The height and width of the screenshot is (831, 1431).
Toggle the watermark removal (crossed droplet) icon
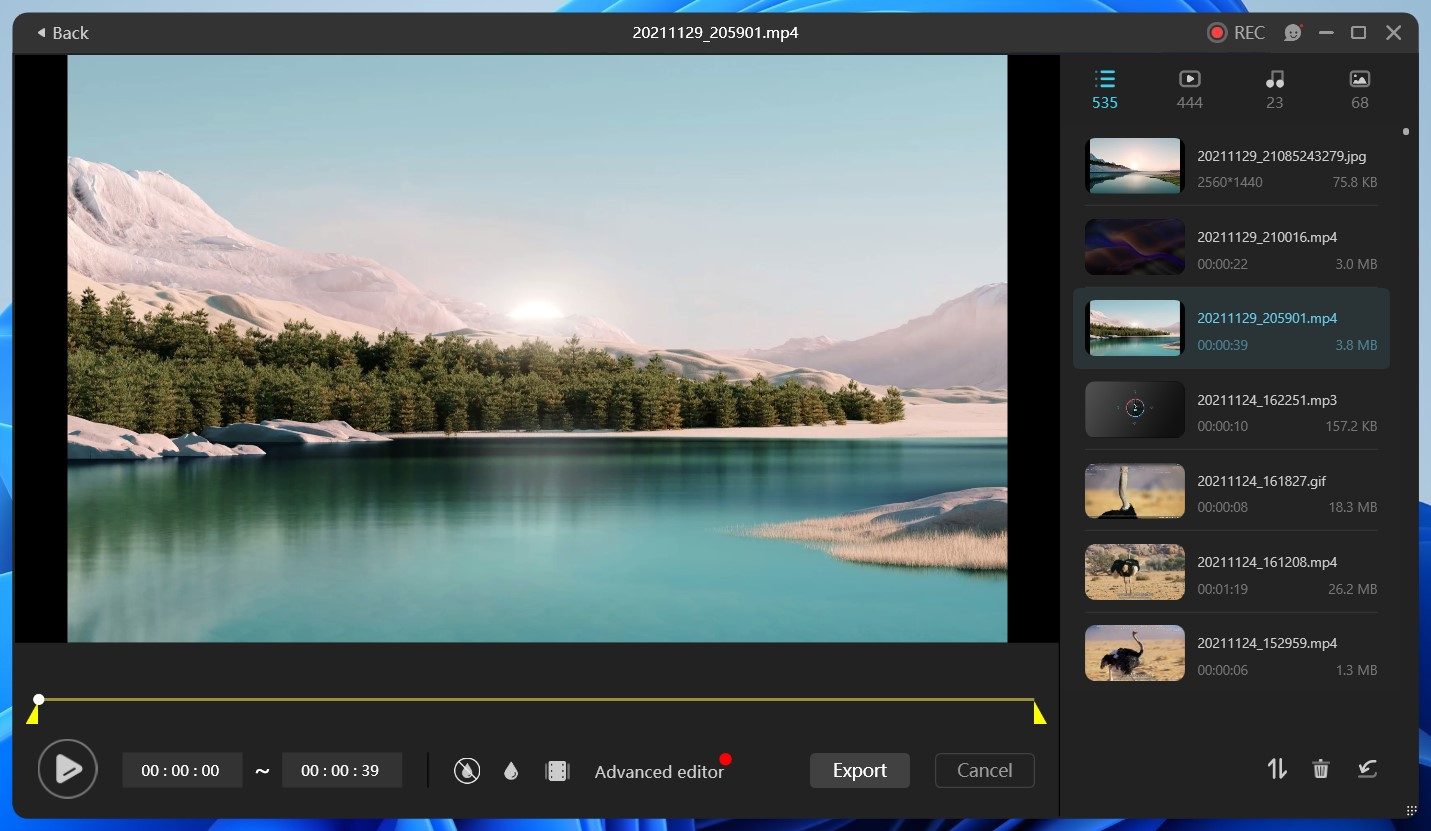(x=467, y=770)
